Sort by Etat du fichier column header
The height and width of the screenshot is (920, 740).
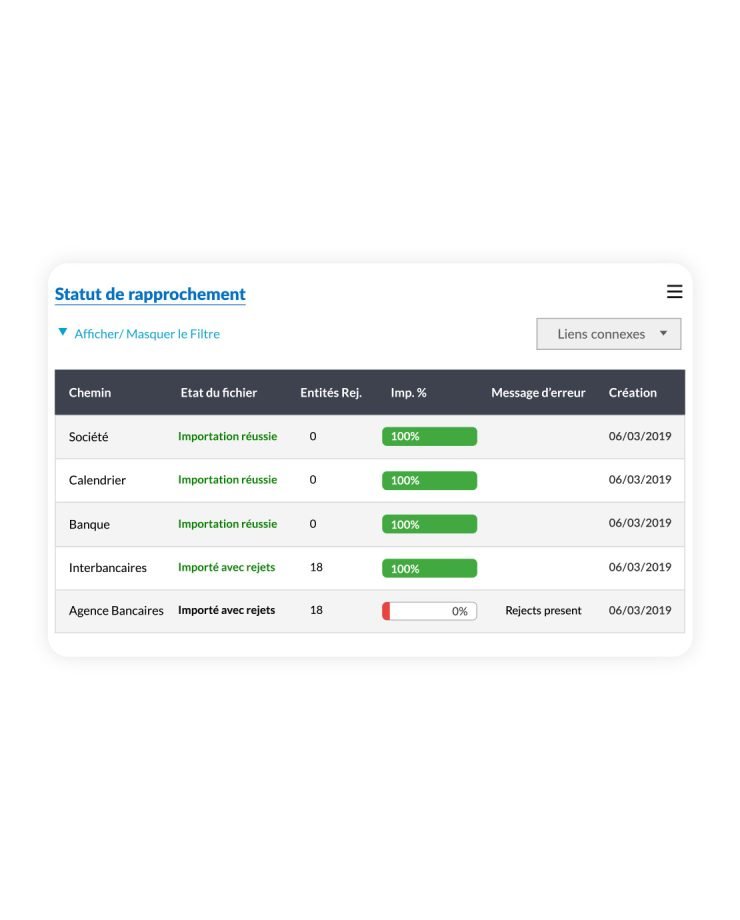point(219,393)
